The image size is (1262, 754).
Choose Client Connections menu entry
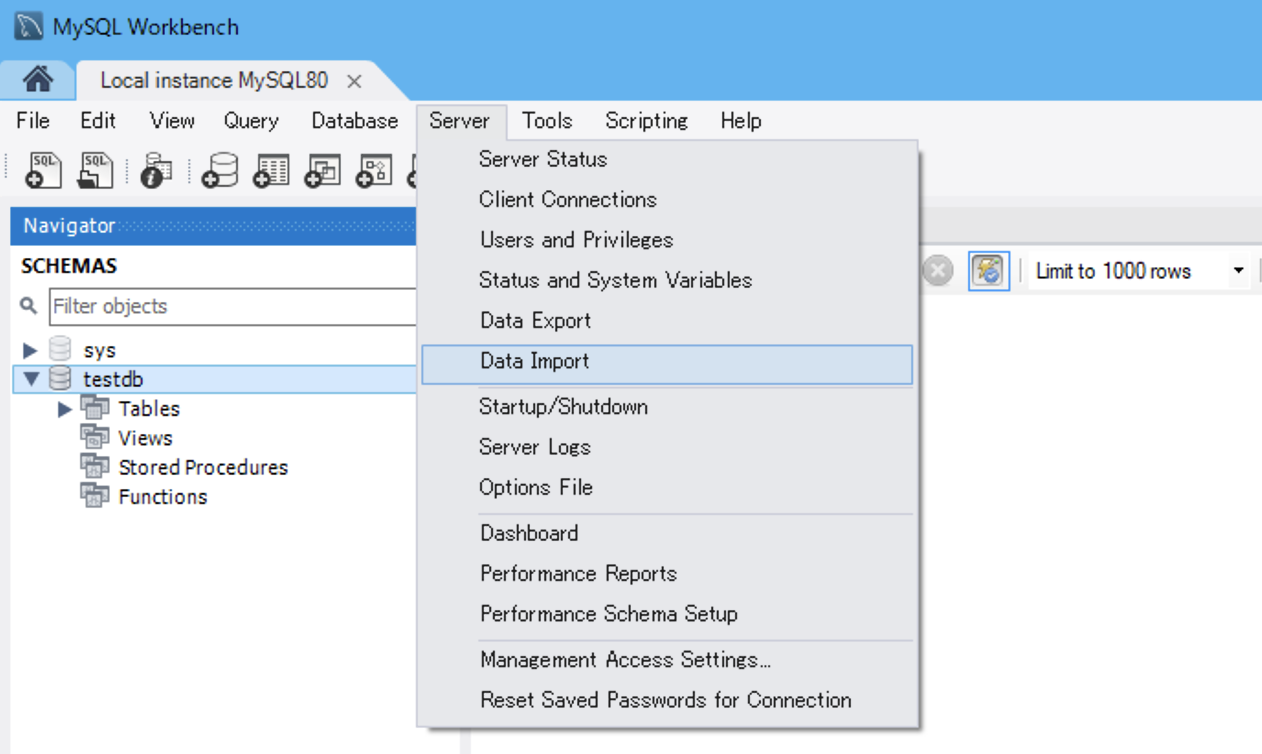pyautogui.click(x=667, y=199)
